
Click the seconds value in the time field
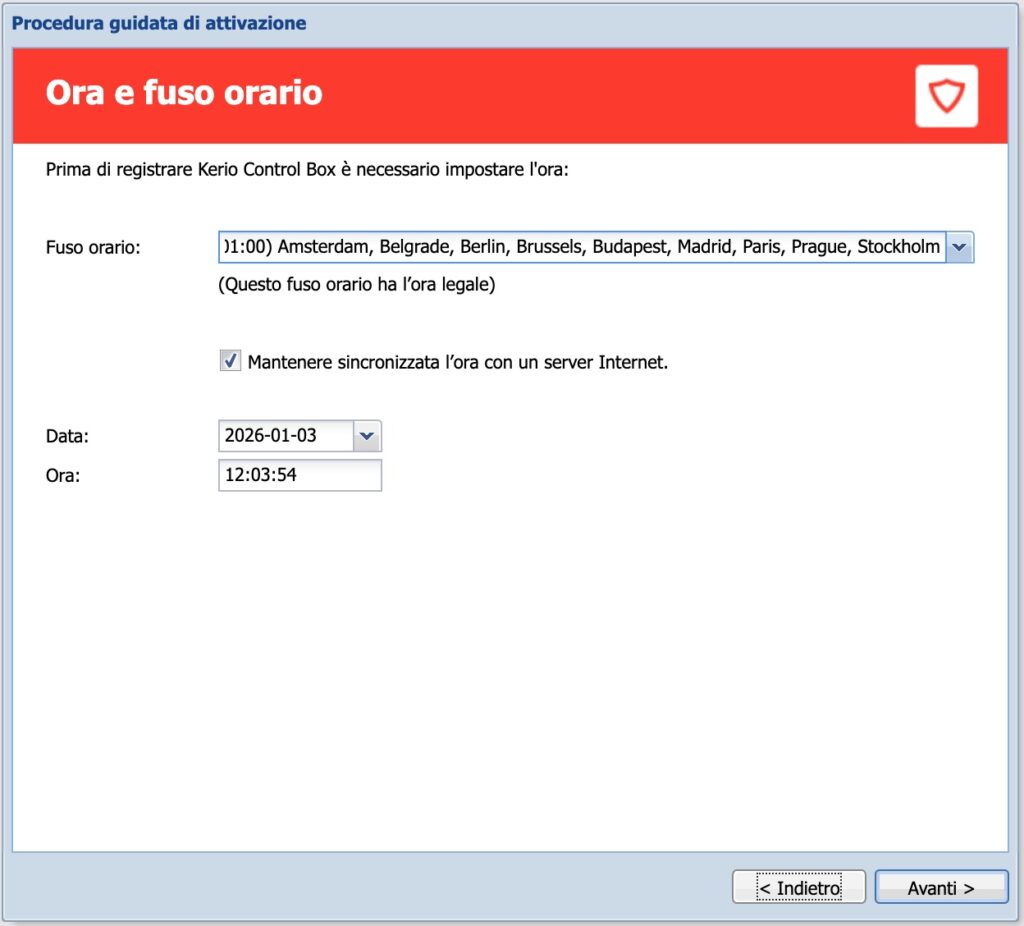pyautogui.click(x=287, y=476)
